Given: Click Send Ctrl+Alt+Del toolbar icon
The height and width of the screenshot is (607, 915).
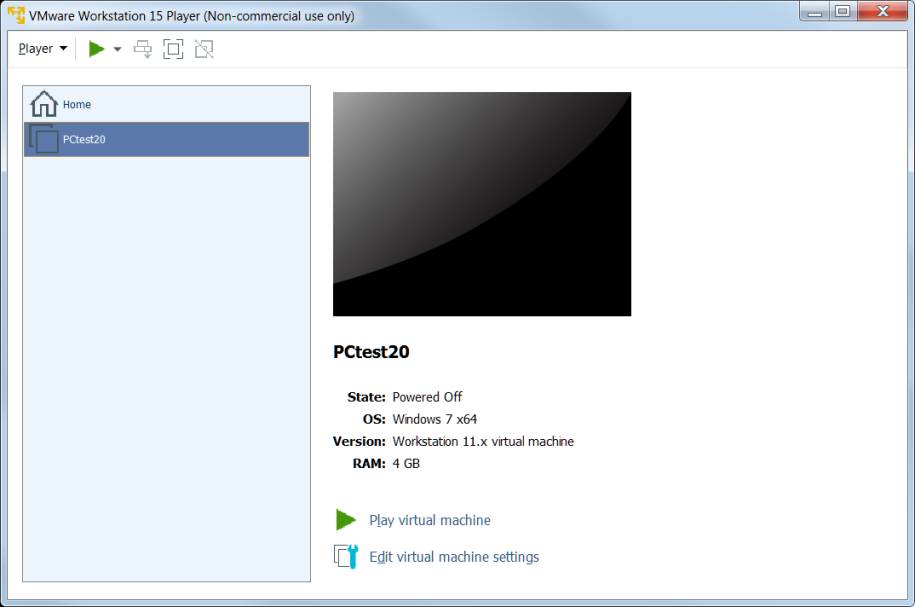Looking at the screenshot, I should click(143, 49).
